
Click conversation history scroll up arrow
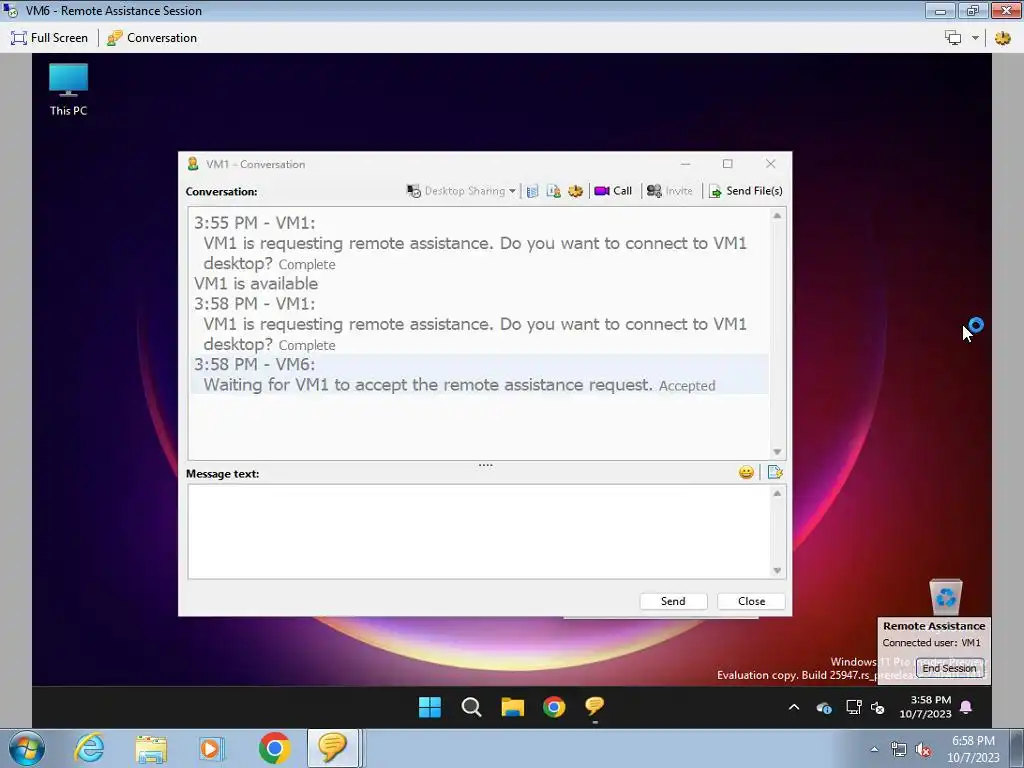pos(777,216)
